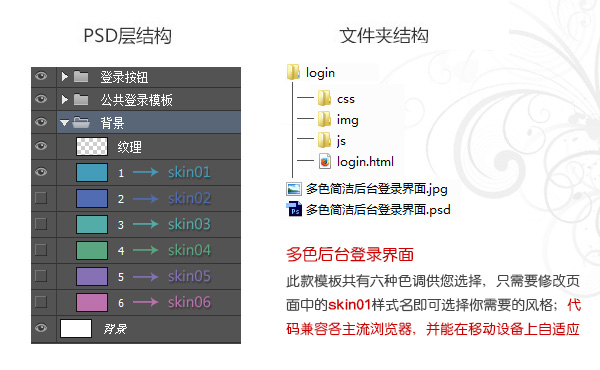The width and height of the screenshot is (600, 370).
Task: Select the skin01 blue color swatch
Action: coord(92,172)
